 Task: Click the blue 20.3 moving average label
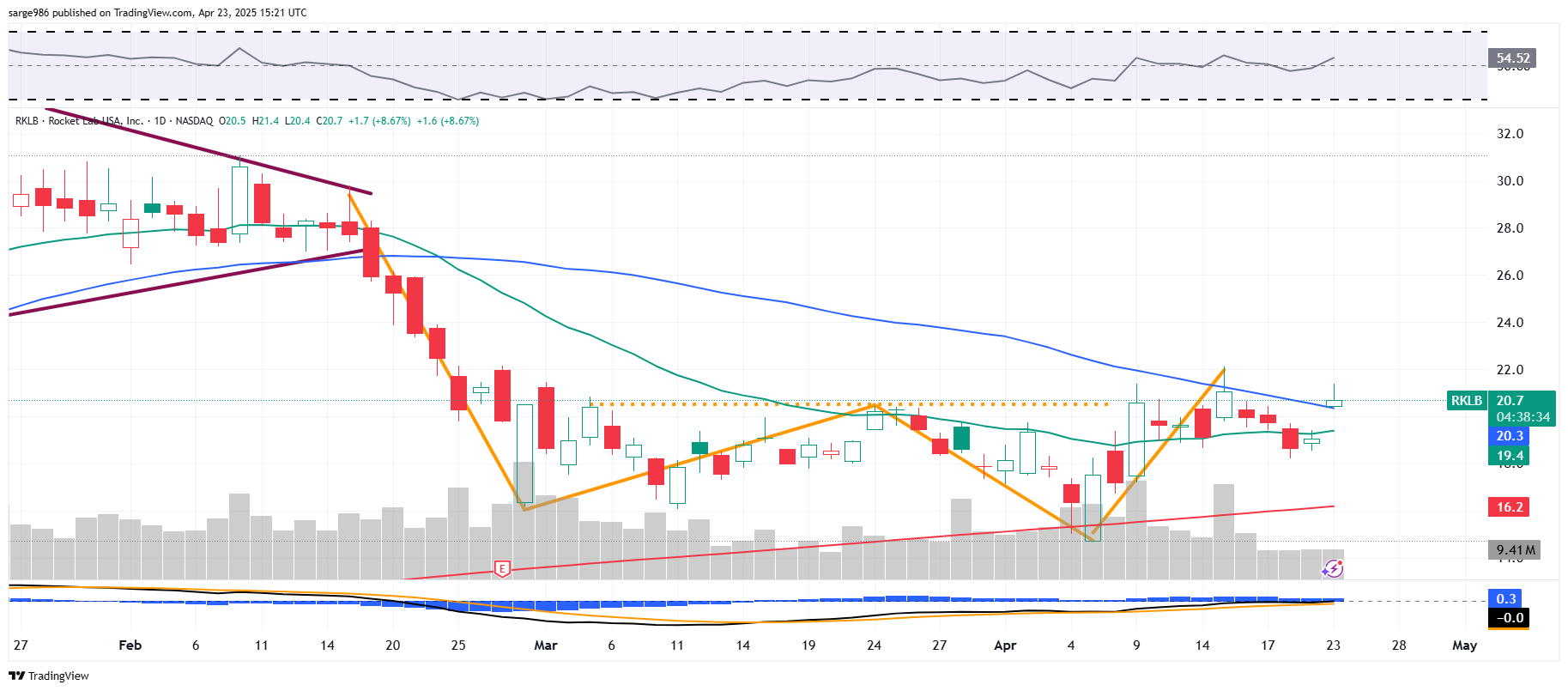pyautogui.click(x=1509, y=436)
